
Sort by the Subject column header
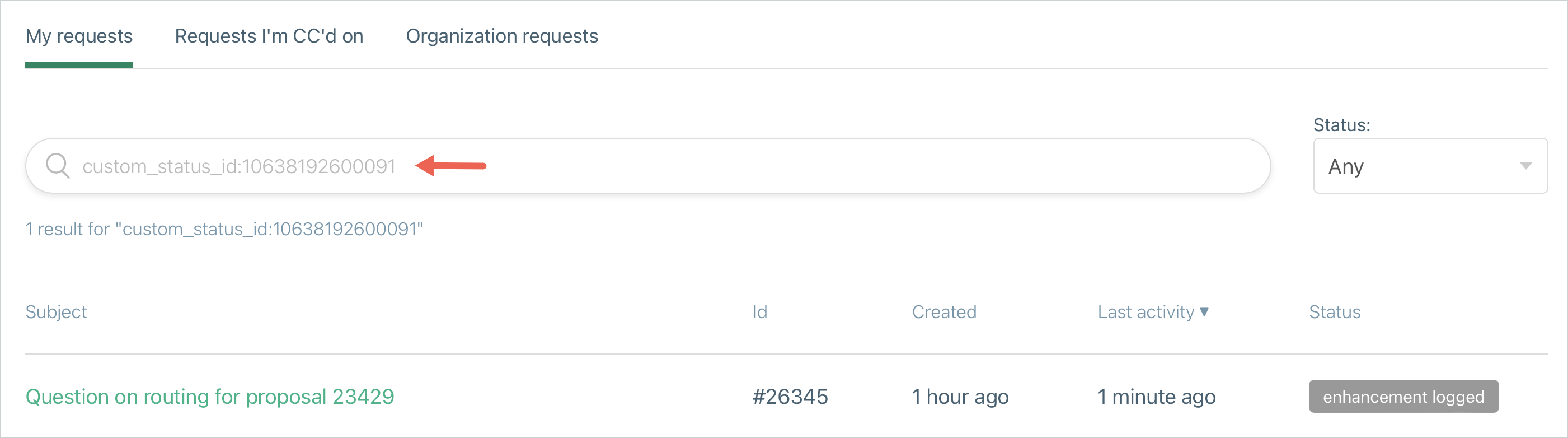tap(56, 312)
